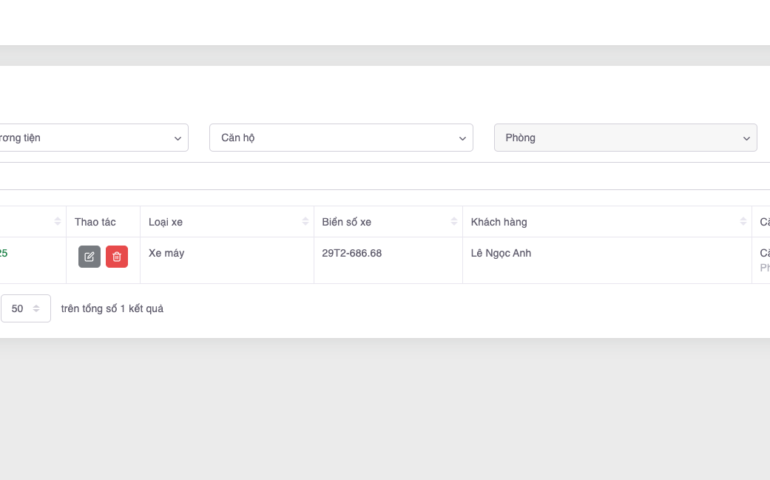This screenshot has height=480, width=770.
Task: Click the Khách hàng header label
Action: click(x=499, y=221)
